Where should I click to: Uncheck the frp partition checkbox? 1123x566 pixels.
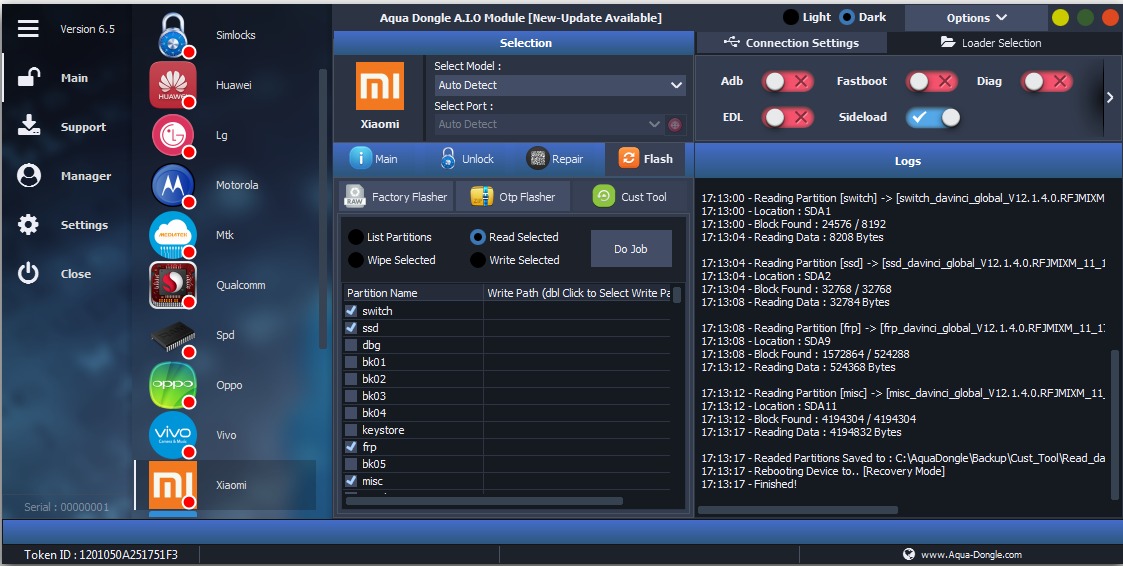(351, 446)
